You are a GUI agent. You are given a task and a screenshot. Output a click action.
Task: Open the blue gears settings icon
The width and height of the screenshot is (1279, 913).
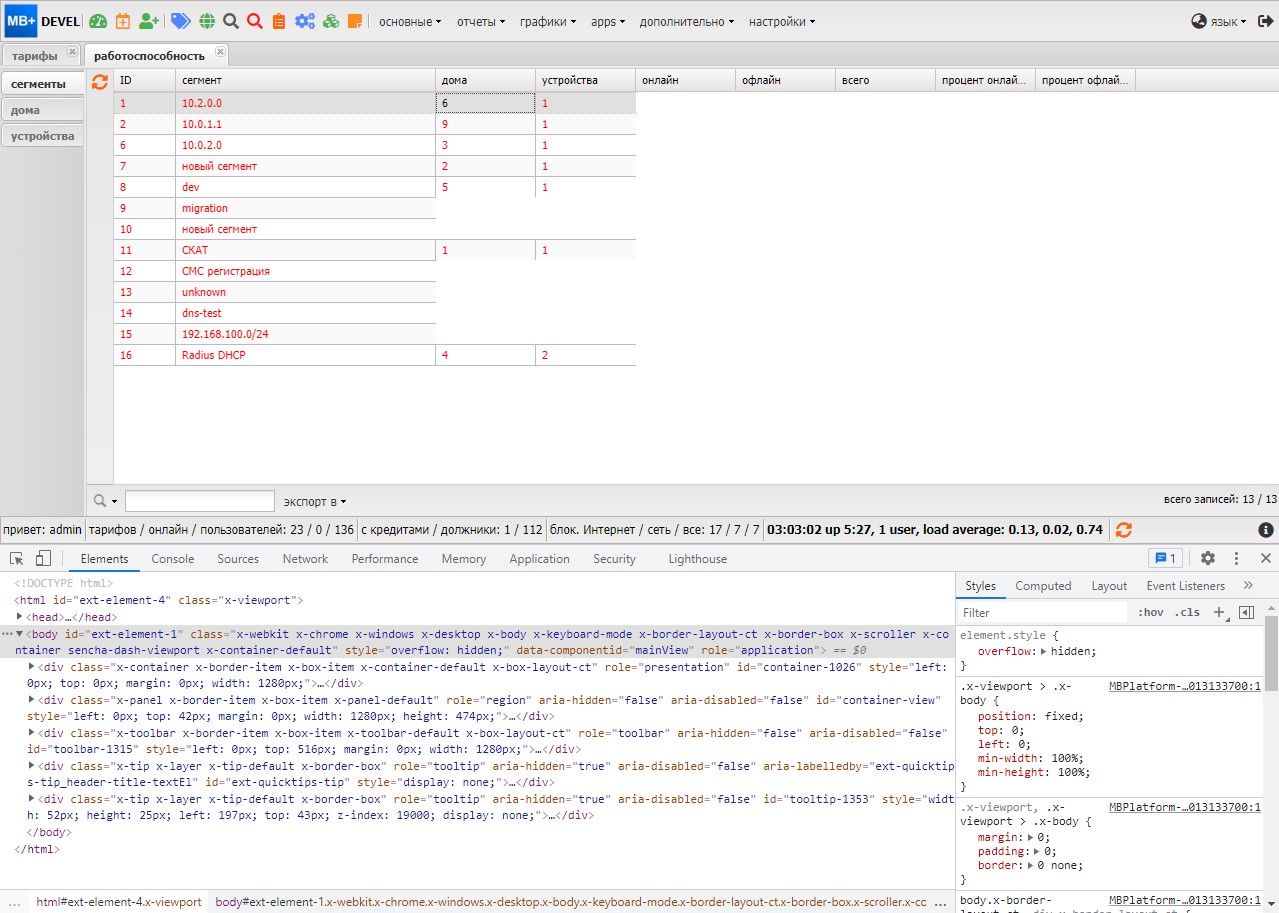(306, 20)
